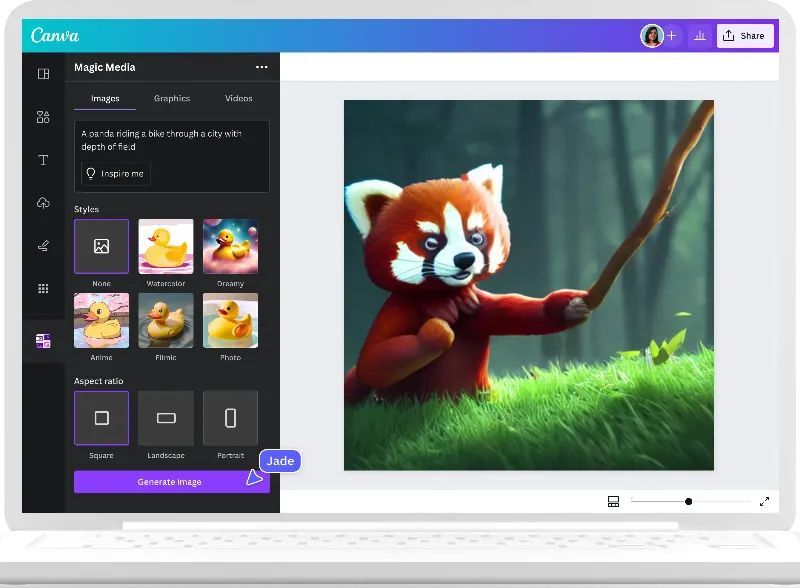Switch to the Videos tab
Image resolution: width=800 pixels, height=588 pixels.
click(238, 98)
